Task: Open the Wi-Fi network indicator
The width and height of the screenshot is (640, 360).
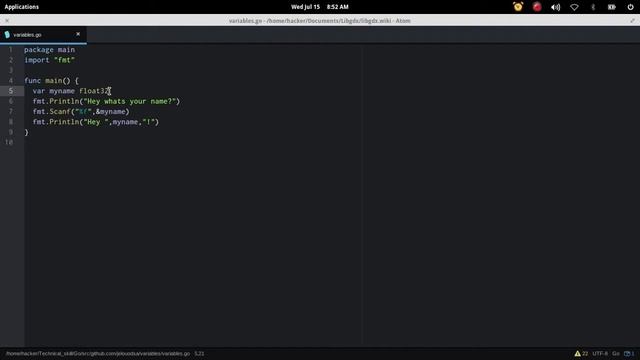Action: [574, 7]
